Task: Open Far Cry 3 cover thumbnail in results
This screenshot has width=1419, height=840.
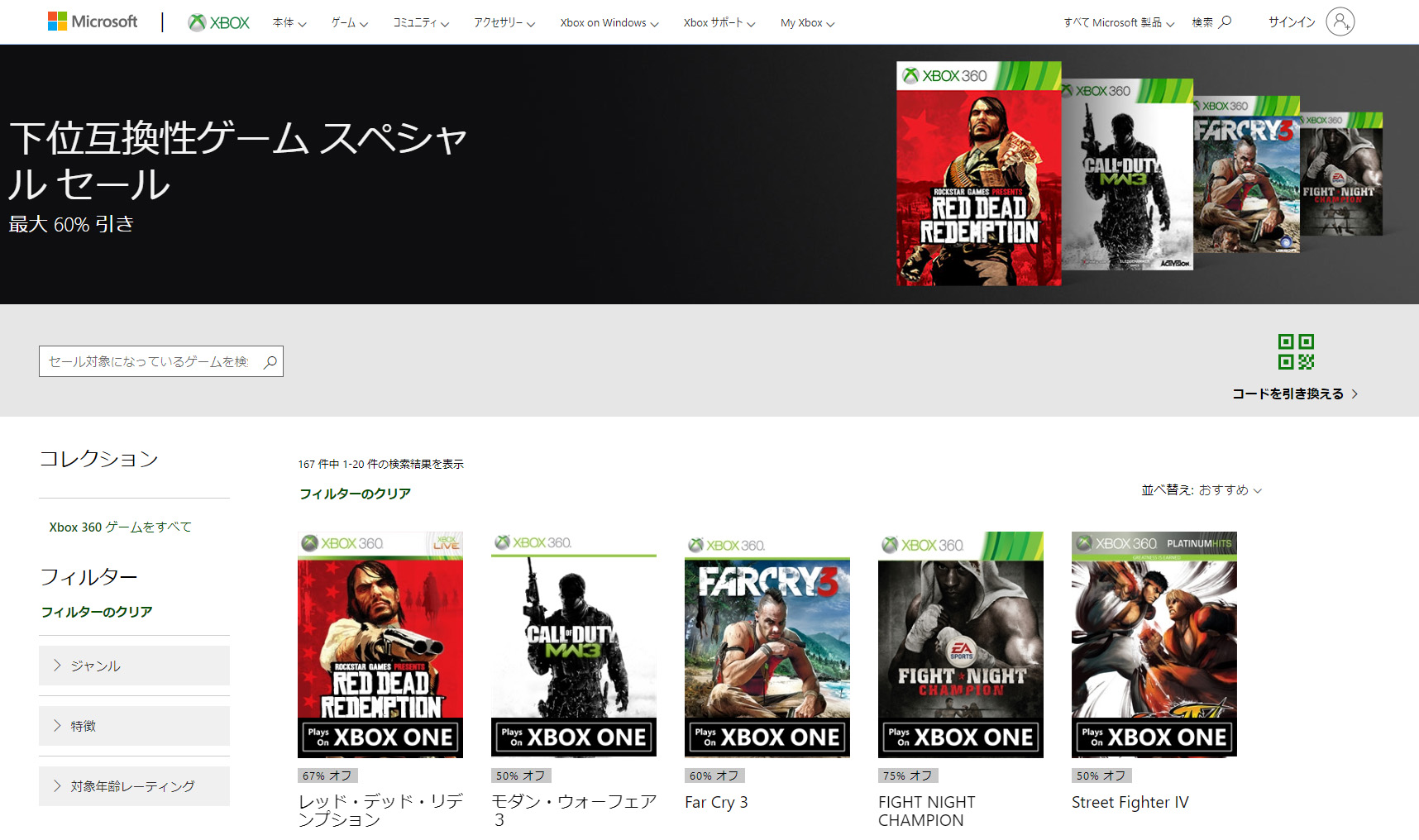Action: 767,645
